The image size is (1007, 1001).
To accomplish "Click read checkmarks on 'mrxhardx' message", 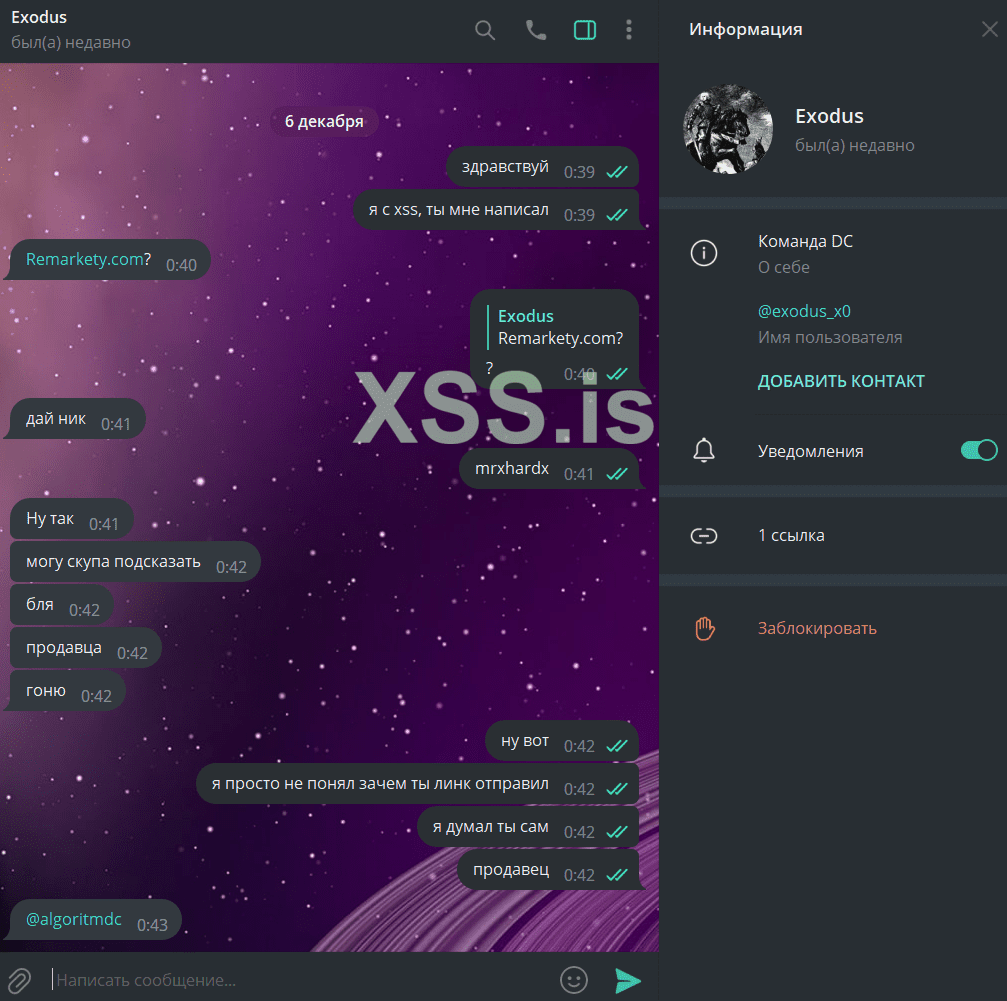I will point(617,474).
